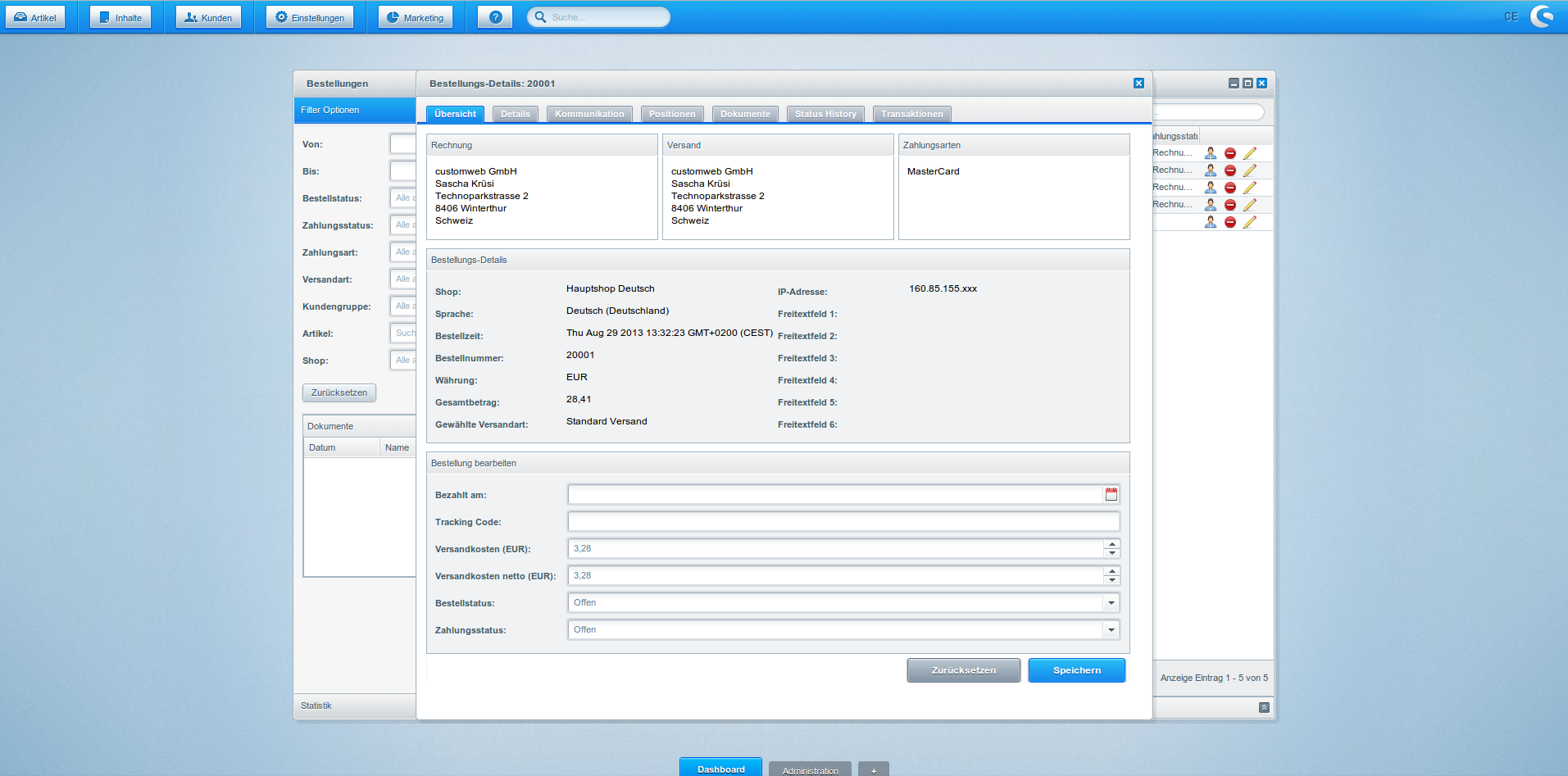Click the pencil edit icon in first row
This screenshot has width=1568, height=776.
coord(1249,153)
